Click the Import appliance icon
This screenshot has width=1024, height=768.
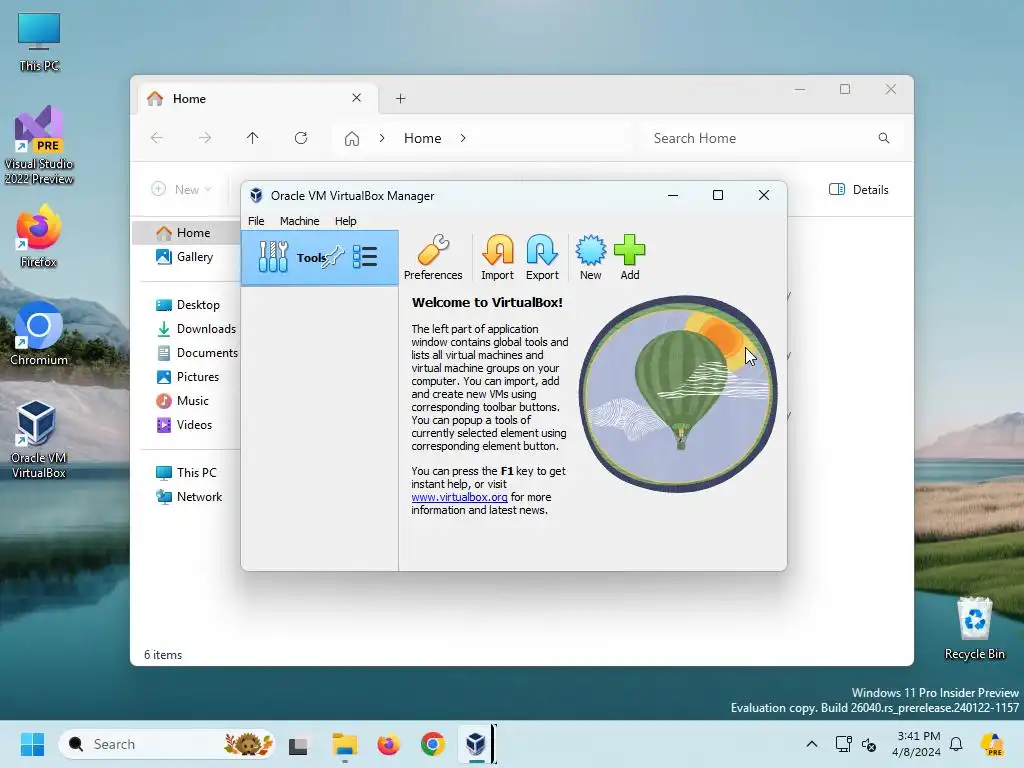tap(497, 257)
